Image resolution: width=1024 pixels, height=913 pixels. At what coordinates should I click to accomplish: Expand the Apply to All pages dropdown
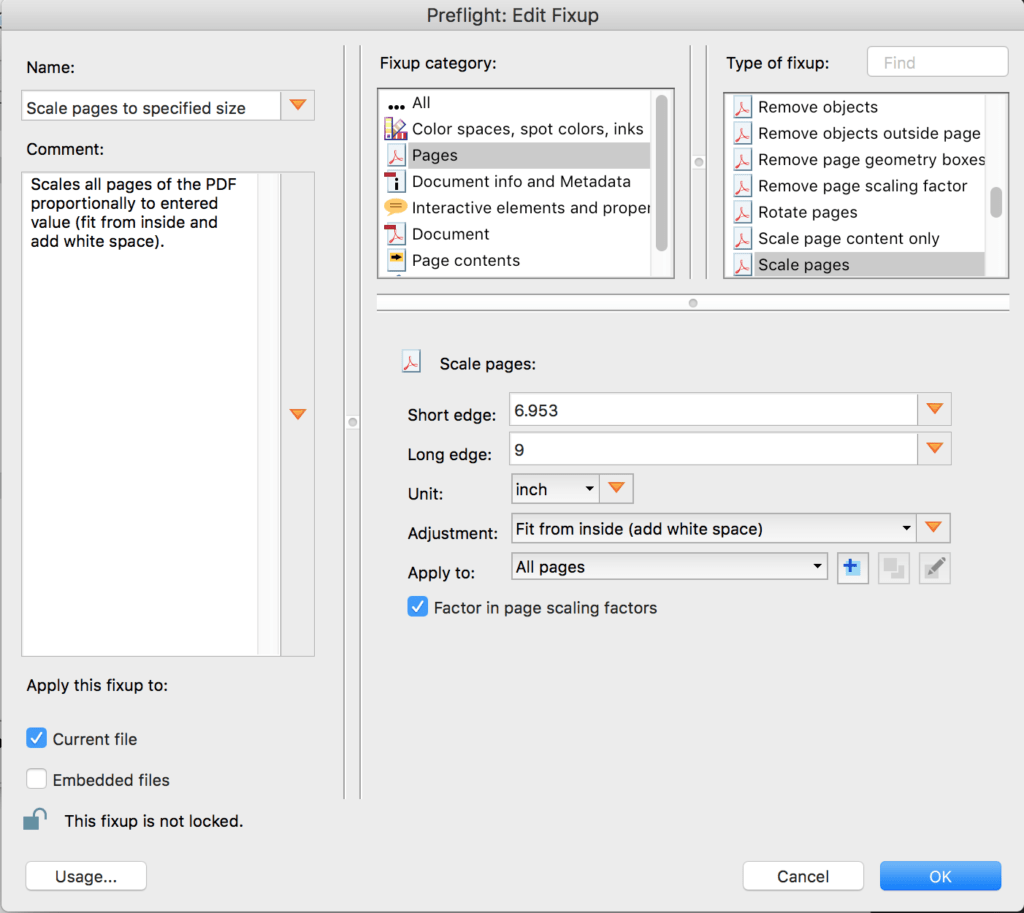(x=669, y=567)
